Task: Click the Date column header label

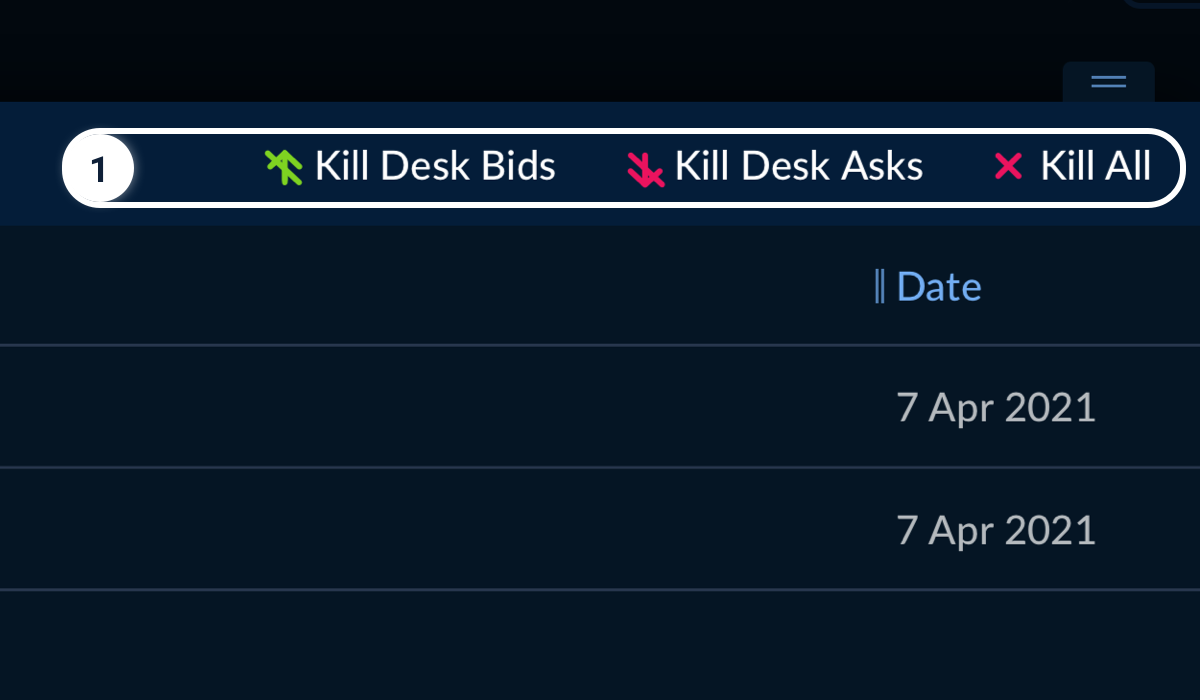Action: pos(938,286)
